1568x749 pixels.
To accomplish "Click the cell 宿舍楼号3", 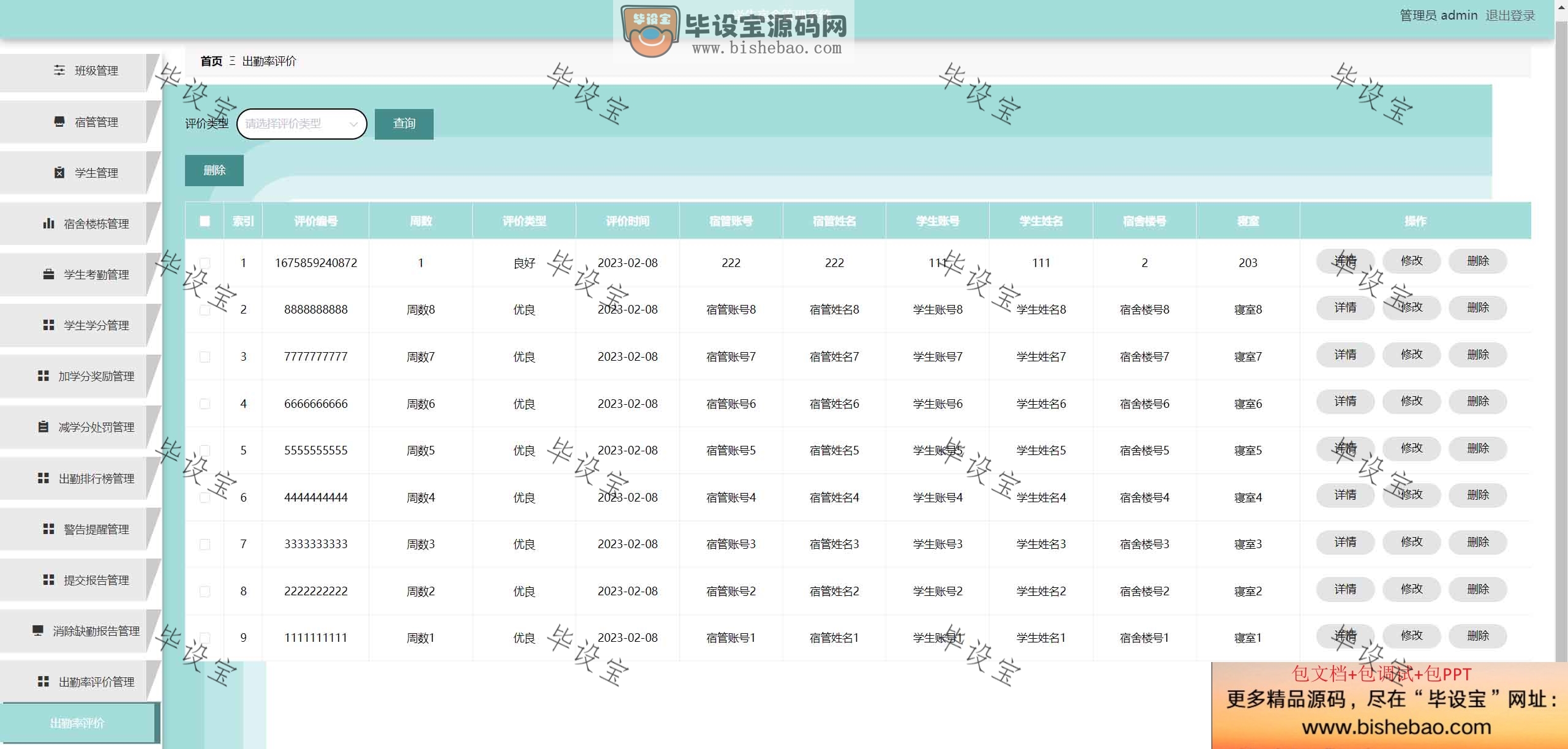I will click(x=1144, y=544).
